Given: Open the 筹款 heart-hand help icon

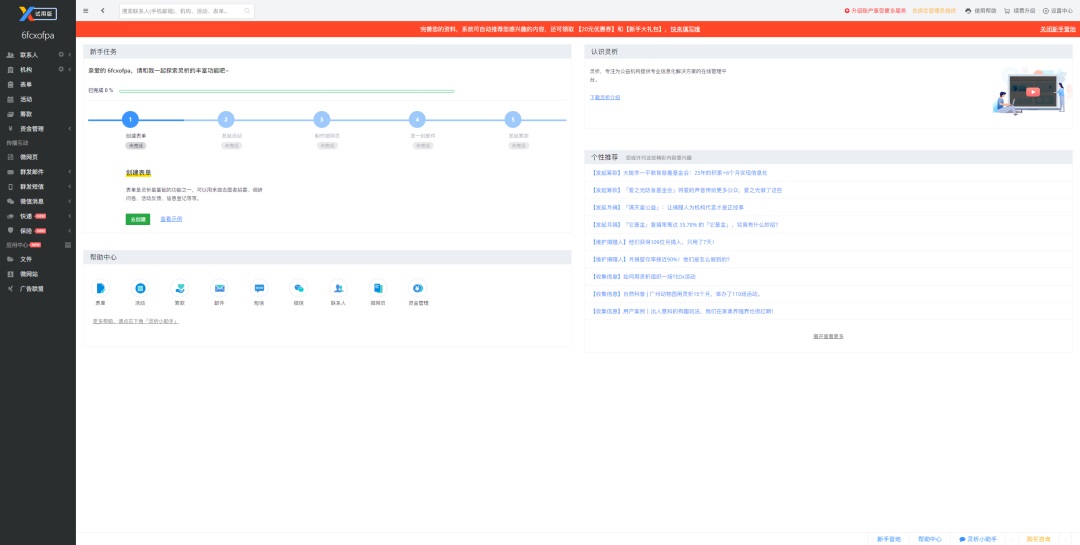Looking at the screenshot, I should [x=180, y=288].
